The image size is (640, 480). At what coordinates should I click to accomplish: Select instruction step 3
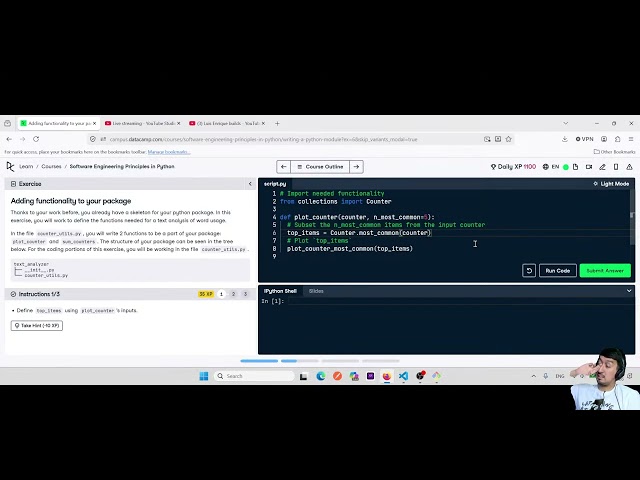(x=245, y=294)
